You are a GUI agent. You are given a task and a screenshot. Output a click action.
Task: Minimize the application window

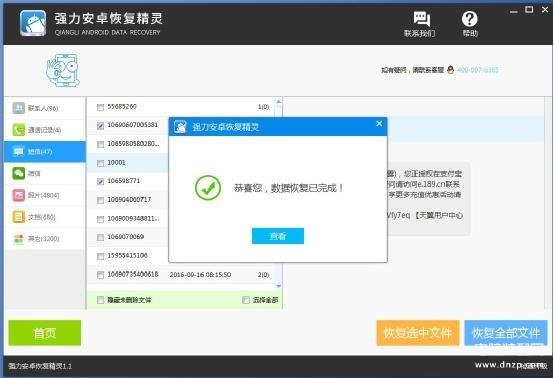pyautogui.click(x=513, y=11)
